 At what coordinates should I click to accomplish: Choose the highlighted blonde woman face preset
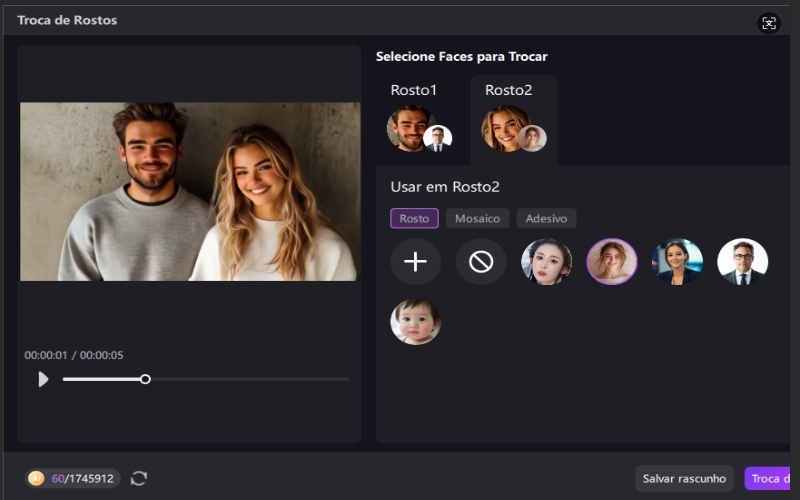pyautogui.click(x=611, y=262)
